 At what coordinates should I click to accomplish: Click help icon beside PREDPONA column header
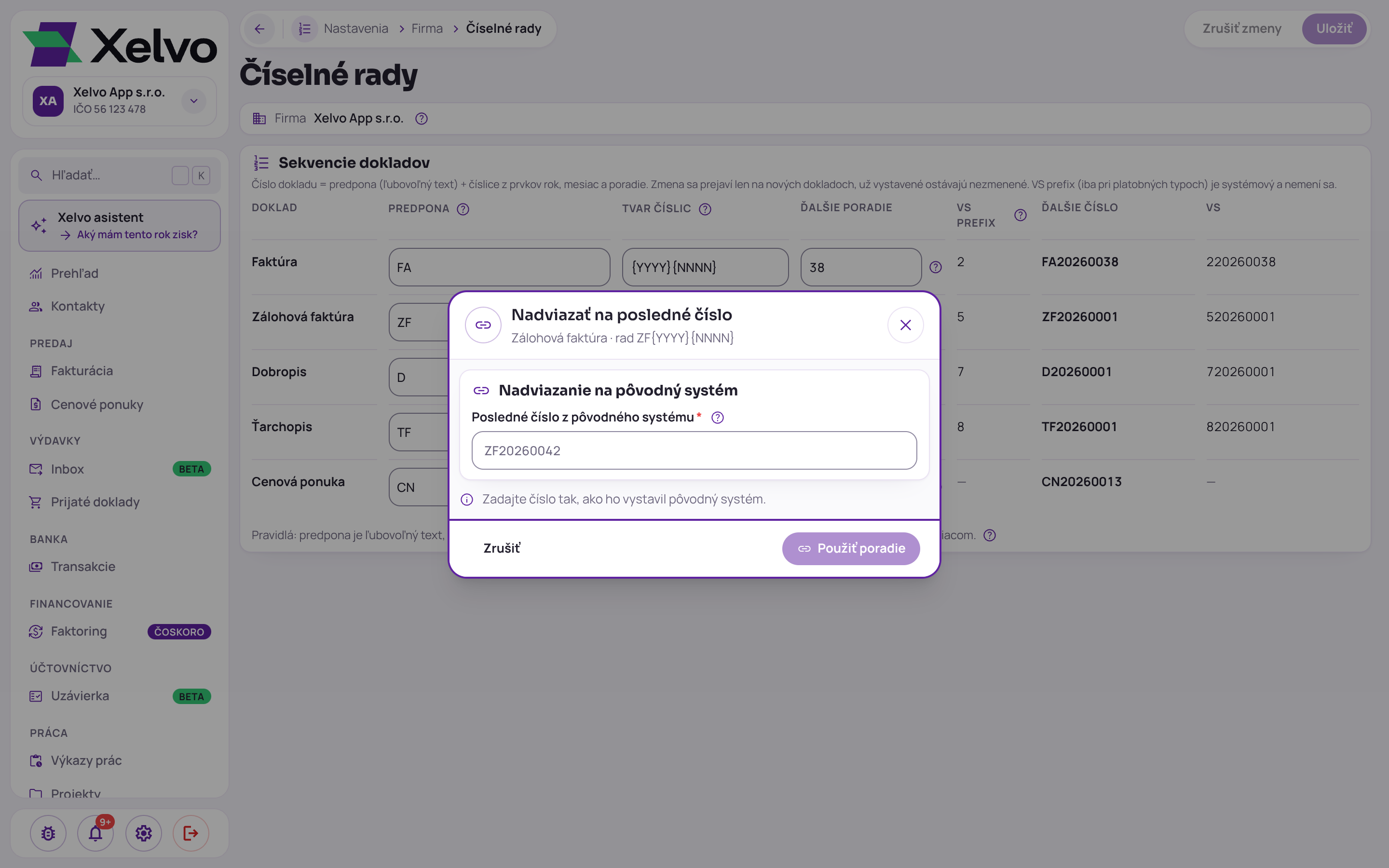[x=463, y=209]
